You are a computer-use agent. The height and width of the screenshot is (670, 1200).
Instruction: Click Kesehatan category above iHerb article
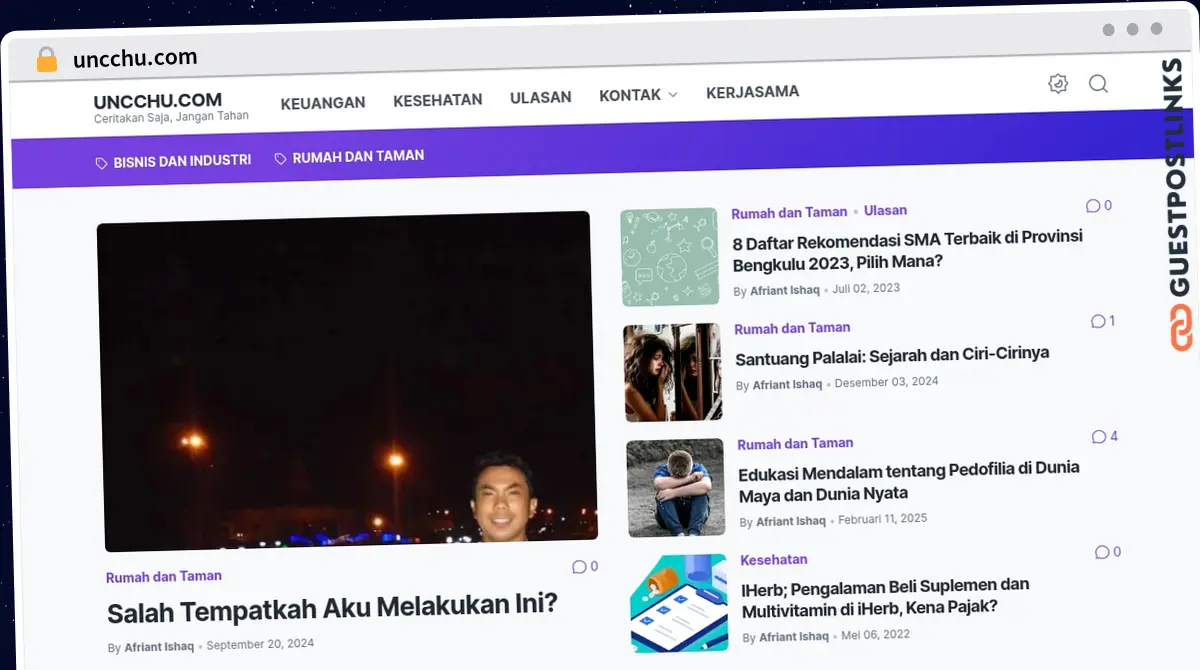click(774, 560)
